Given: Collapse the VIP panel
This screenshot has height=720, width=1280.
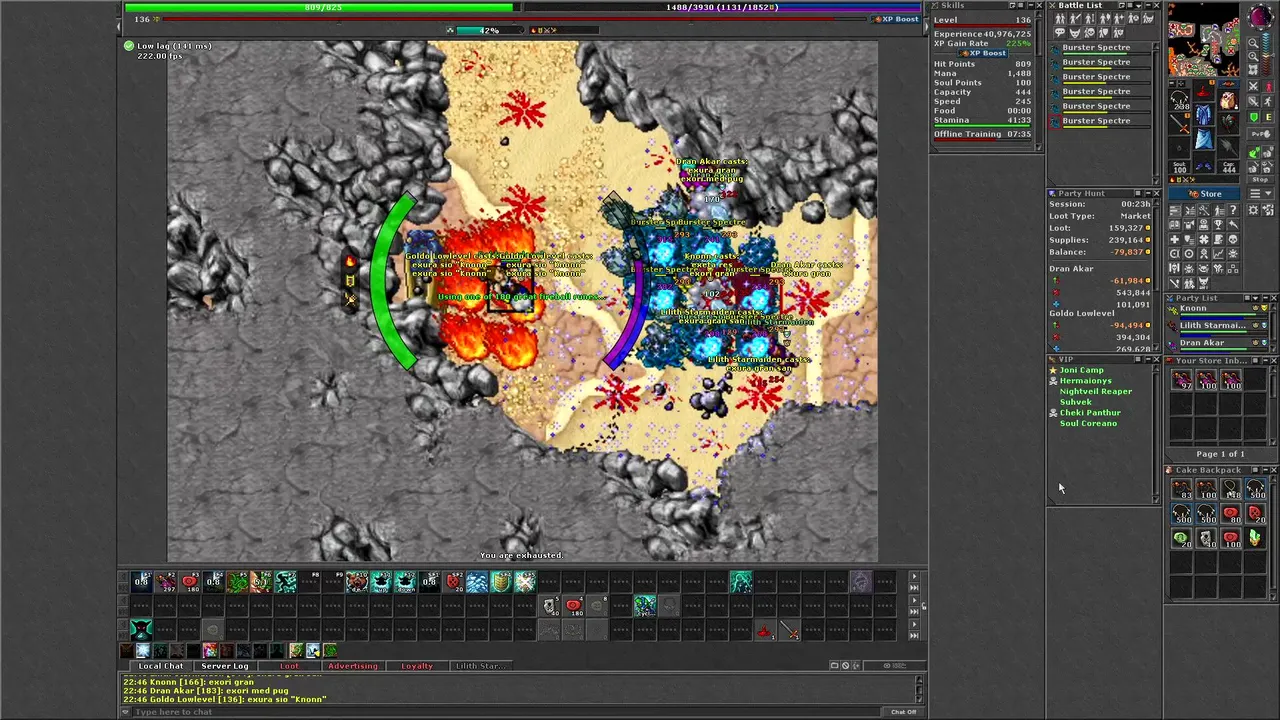Looking at the screenshot, I should pos(1148,359).
